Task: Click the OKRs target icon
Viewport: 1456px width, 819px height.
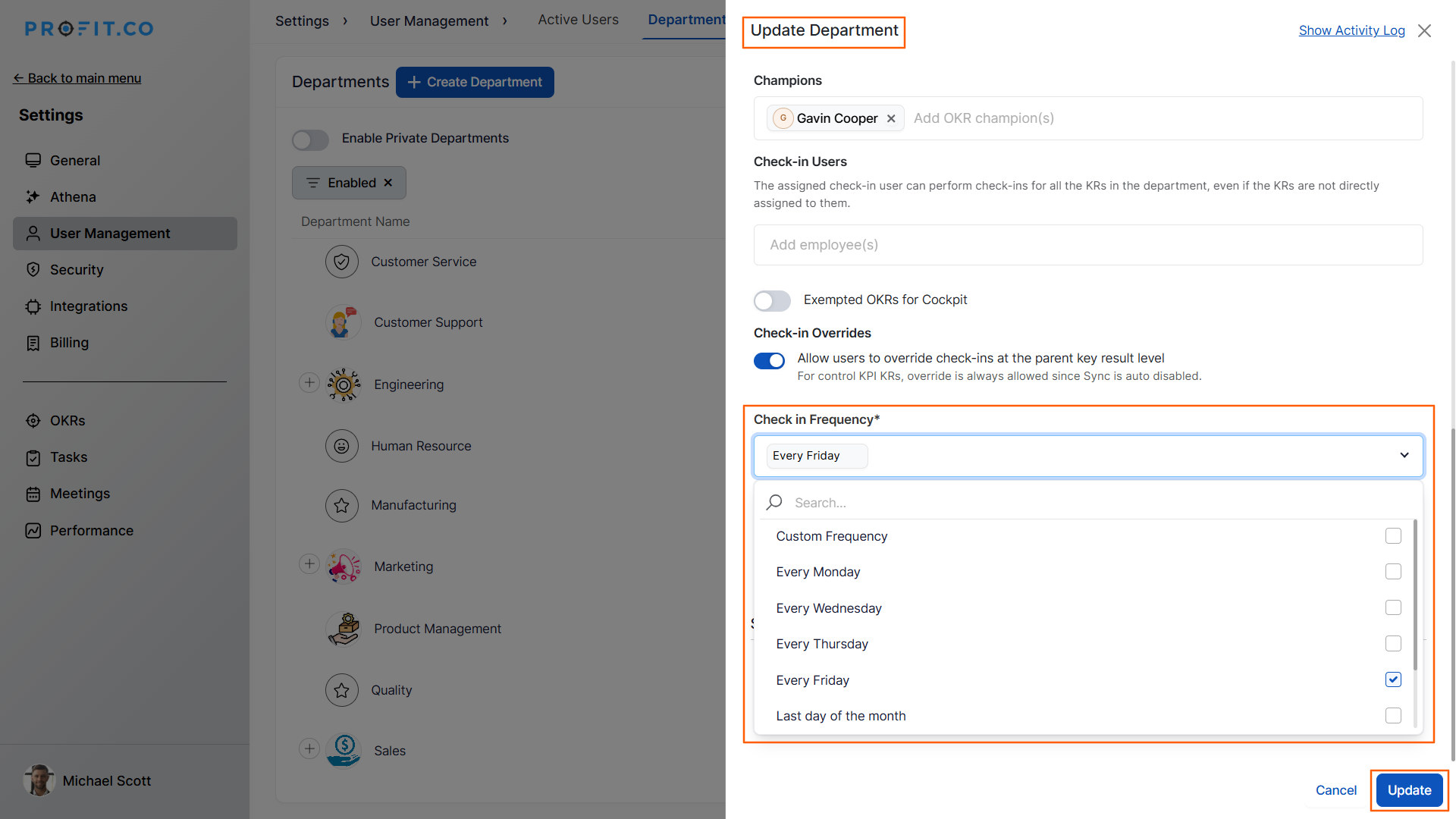Action: (33, 421)
